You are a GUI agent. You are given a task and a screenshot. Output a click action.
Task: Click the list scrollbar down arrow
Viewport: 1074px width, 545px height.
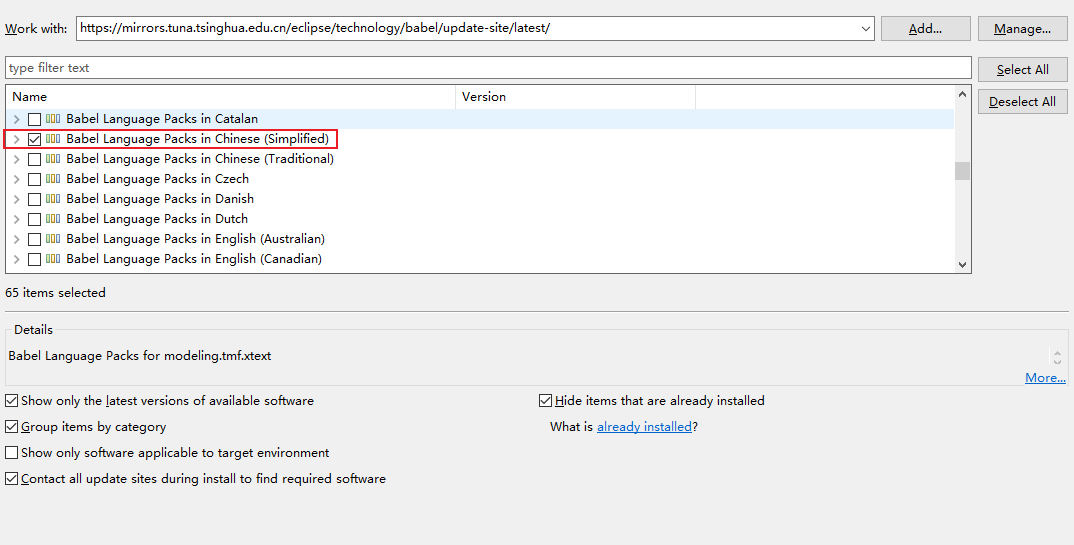[962, 265]
